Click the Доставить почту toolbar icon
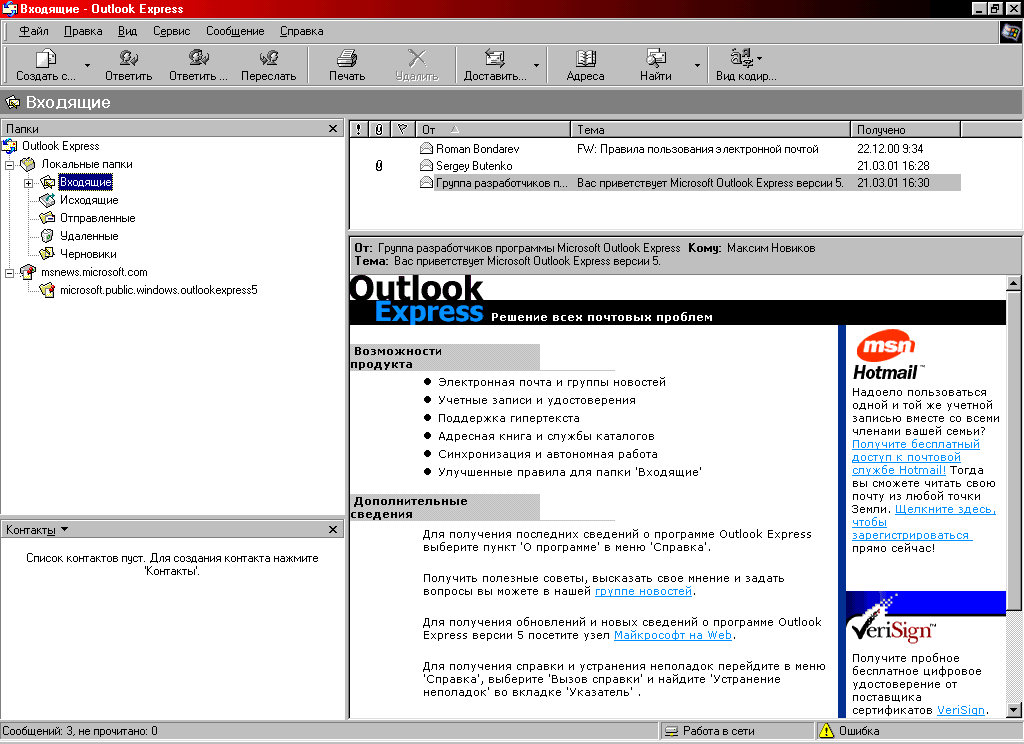Screen dimensions: 1024x744 (x=494, y=58)
